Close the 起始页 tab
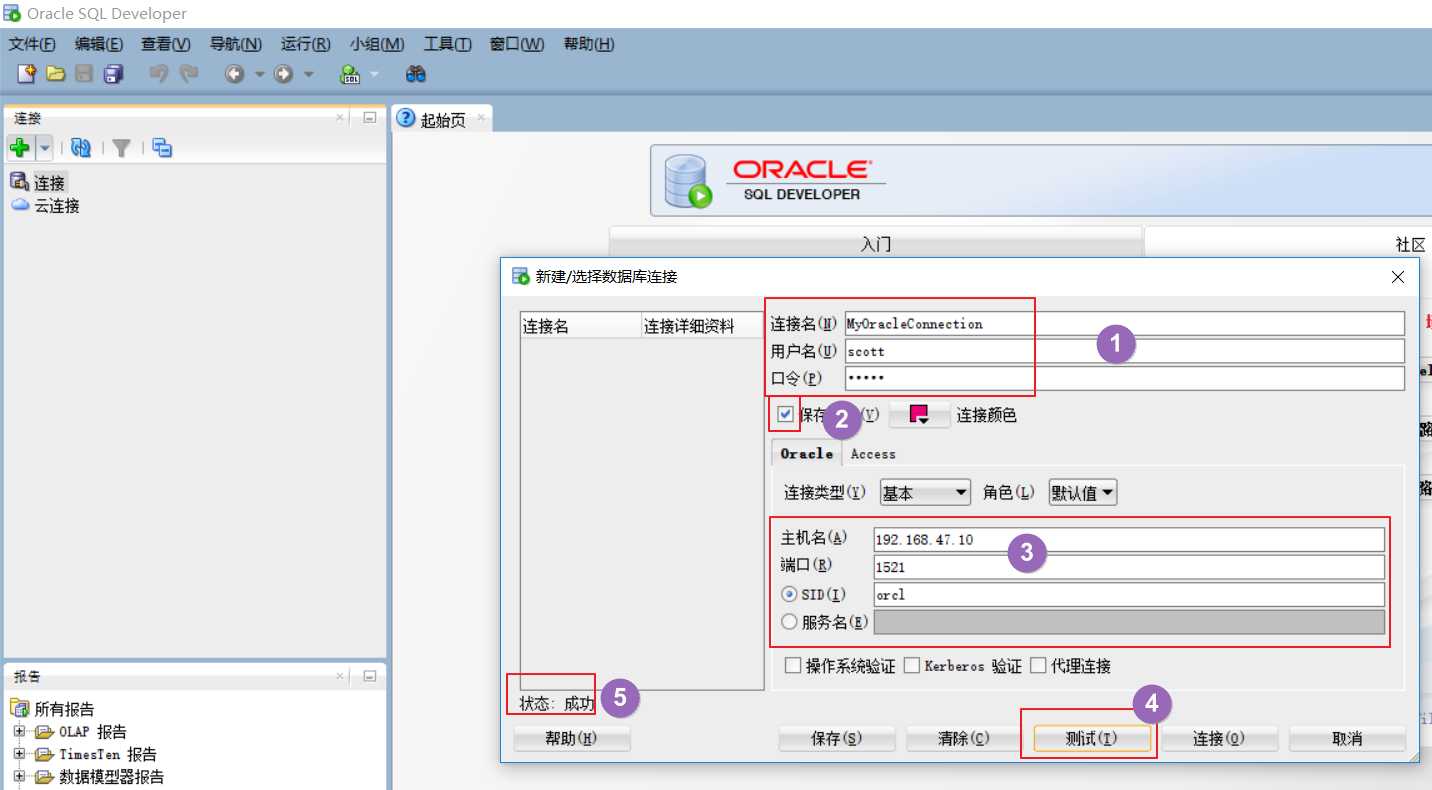The width and height of the screenshot is (1432, 790). click(481, 118)
